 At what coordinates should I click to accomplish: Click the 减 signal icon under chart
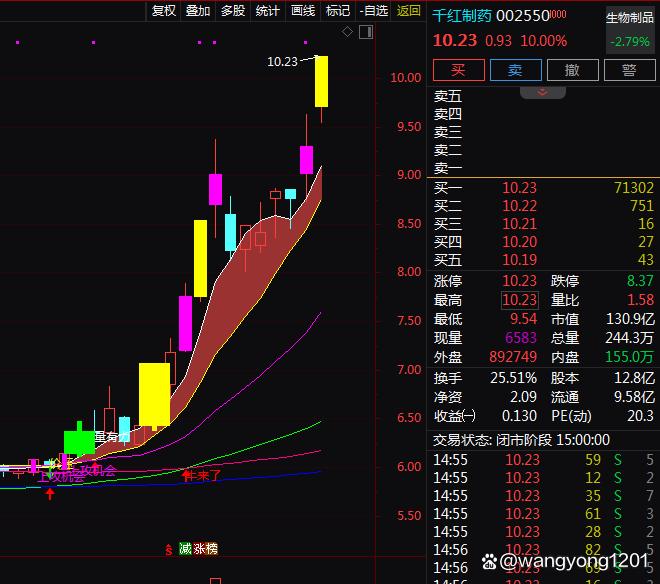click(185, 548)
